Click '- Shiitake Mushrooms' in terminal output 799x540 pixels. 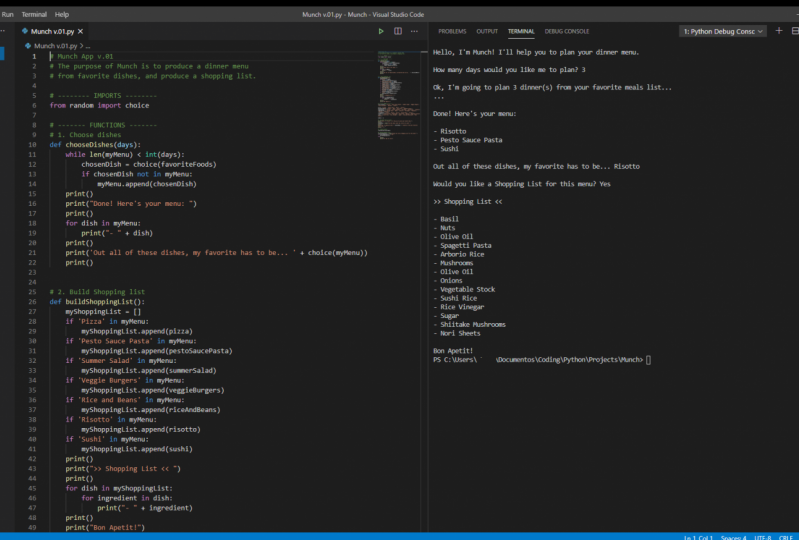coord(469,325)
